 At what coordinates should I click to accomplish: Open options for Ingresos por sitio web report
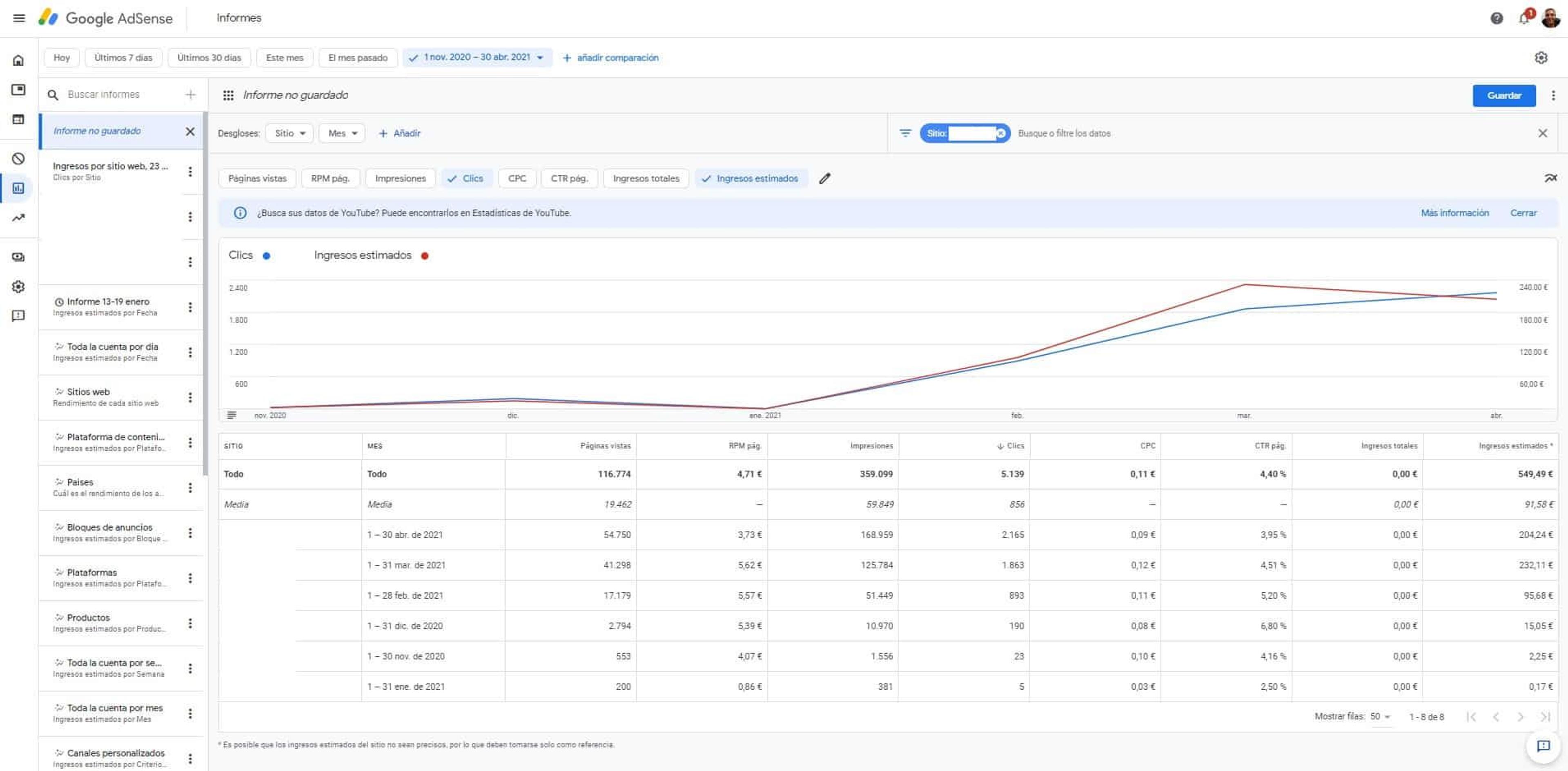click(190, 172)
